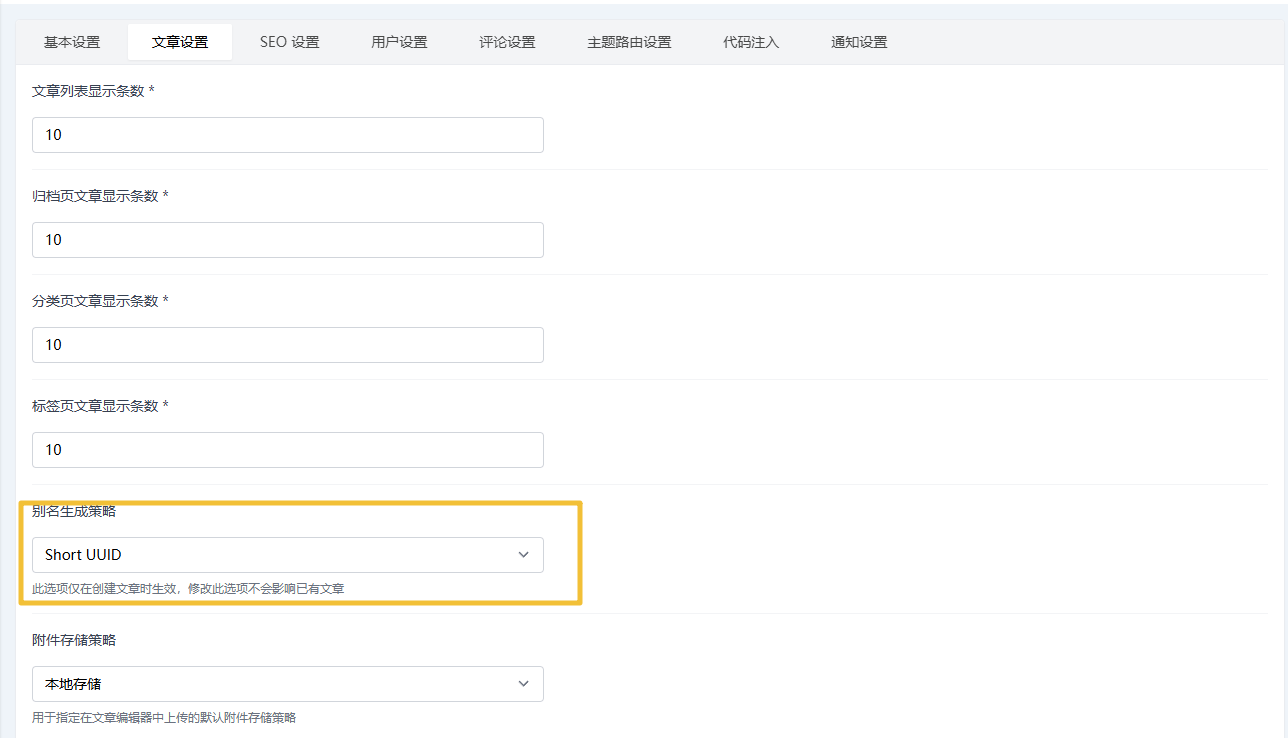Click the chevron arrow in Short UUID dropdown

pos(523,555)
